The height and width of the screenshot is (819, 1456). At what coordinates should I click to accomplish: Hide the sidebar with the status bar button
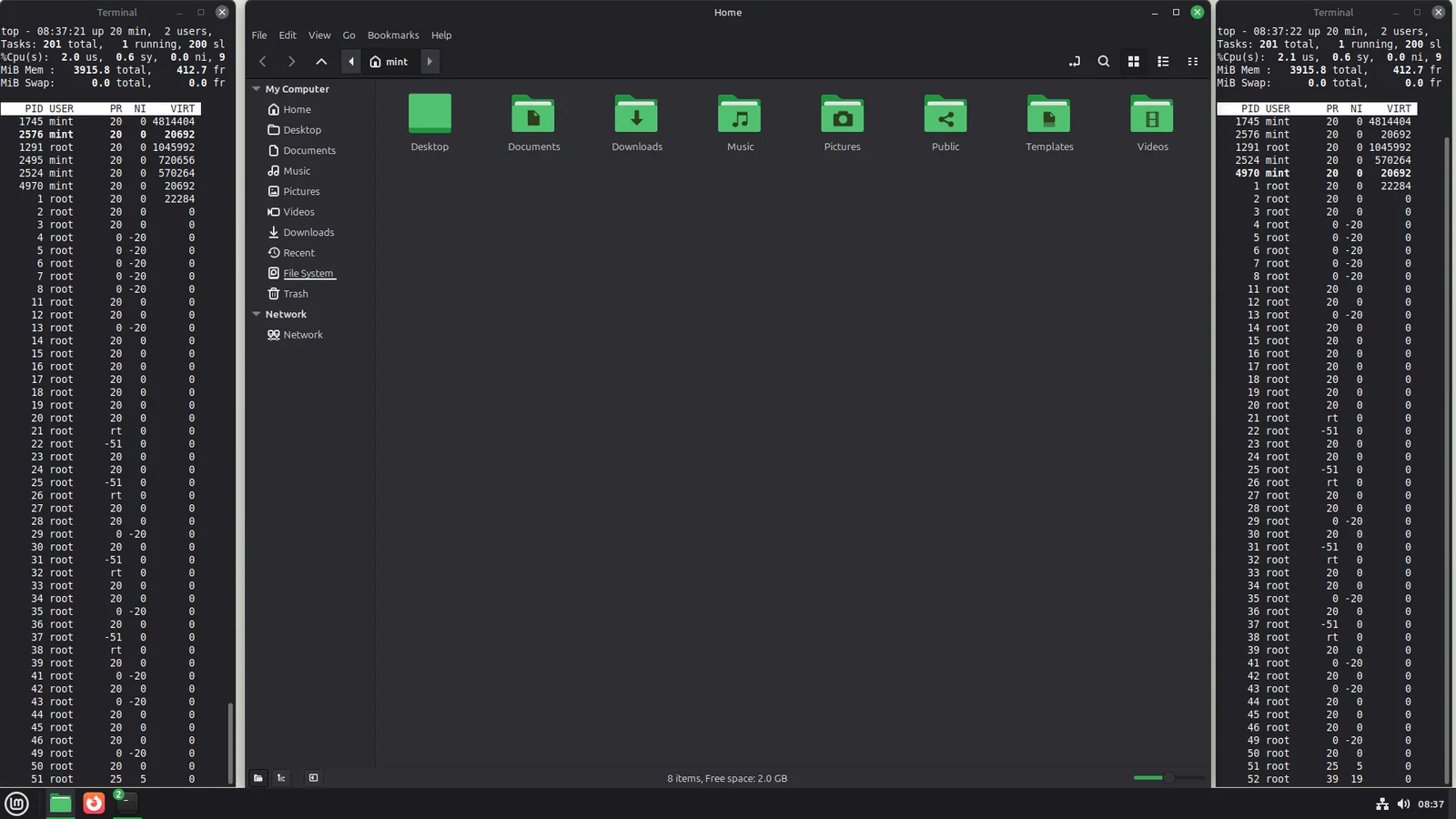(313, 778)
